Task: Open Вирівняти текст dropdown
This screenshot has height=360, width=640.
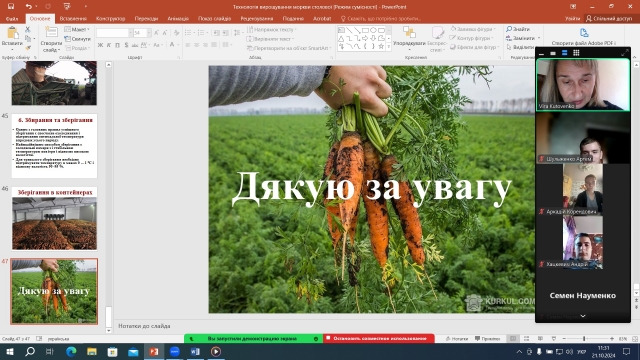Action: tap(270, 39)
